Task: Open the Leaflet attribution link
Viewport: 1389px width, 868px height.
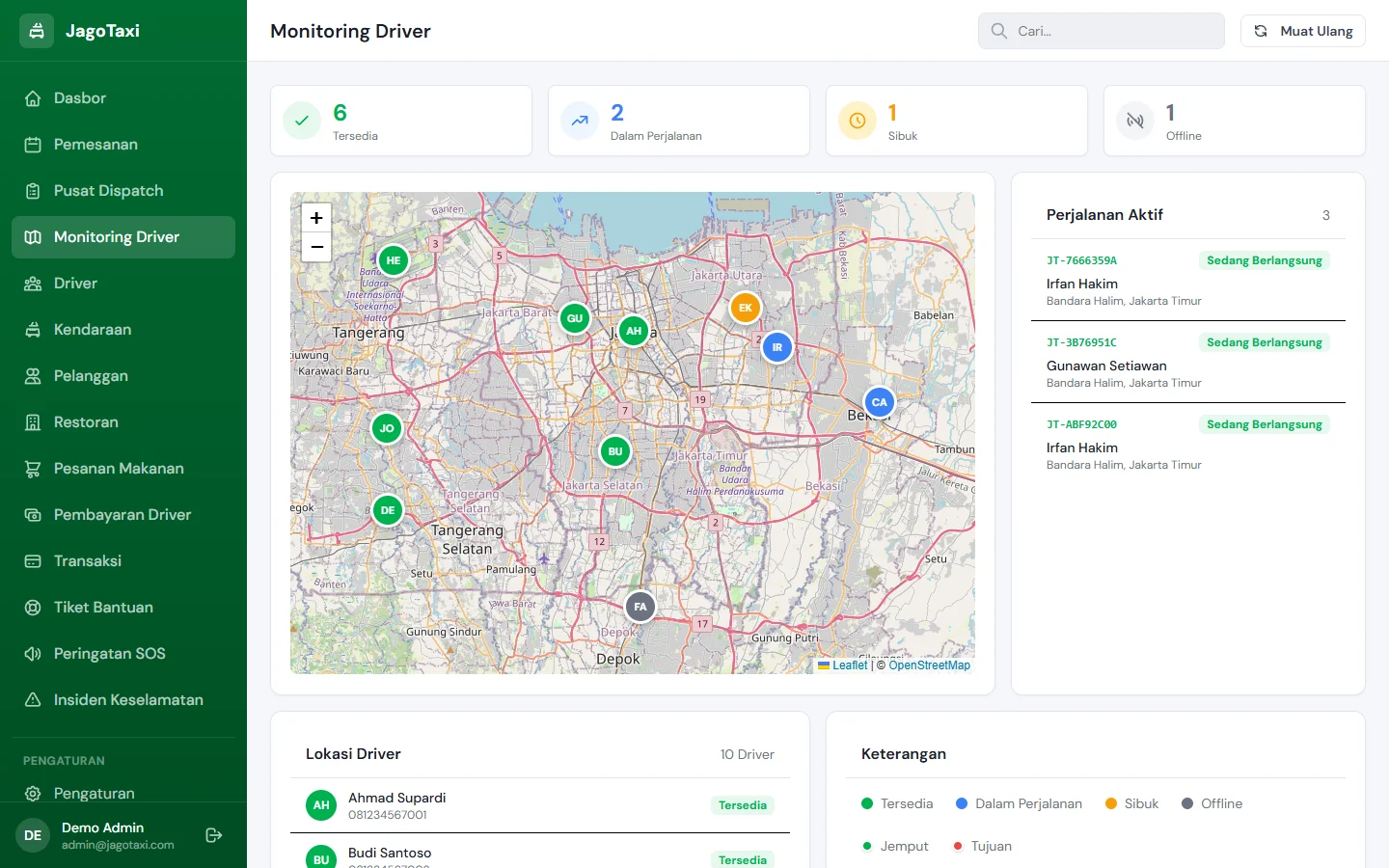Action: point(850,665)
